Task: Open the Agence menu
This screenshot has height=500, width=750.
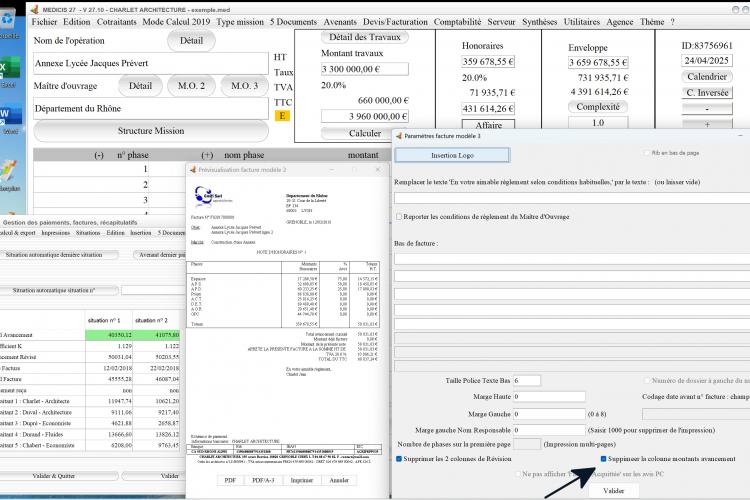Action: [619, 22]
